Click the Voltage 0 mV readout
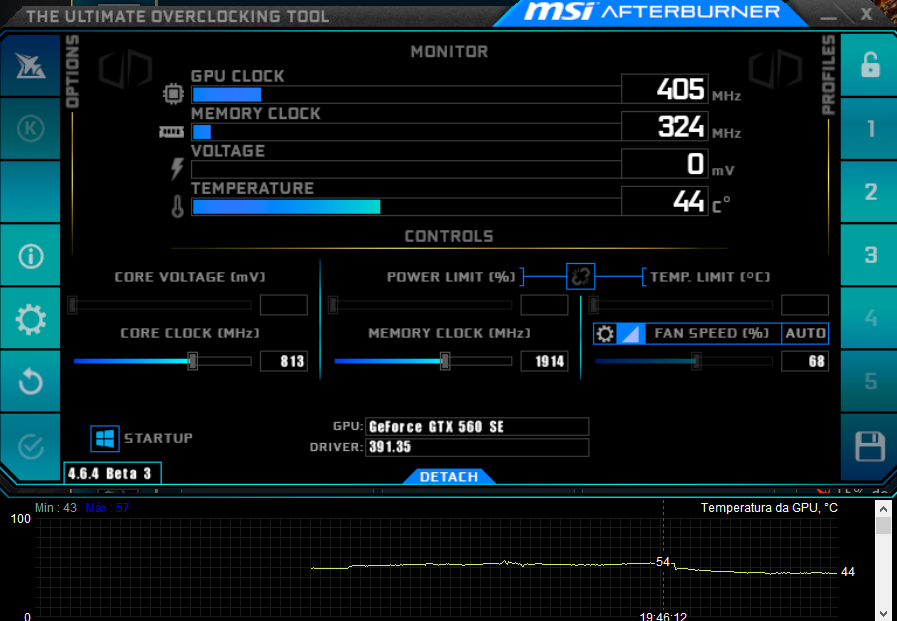The image size is (897, 621). point(665,164)
